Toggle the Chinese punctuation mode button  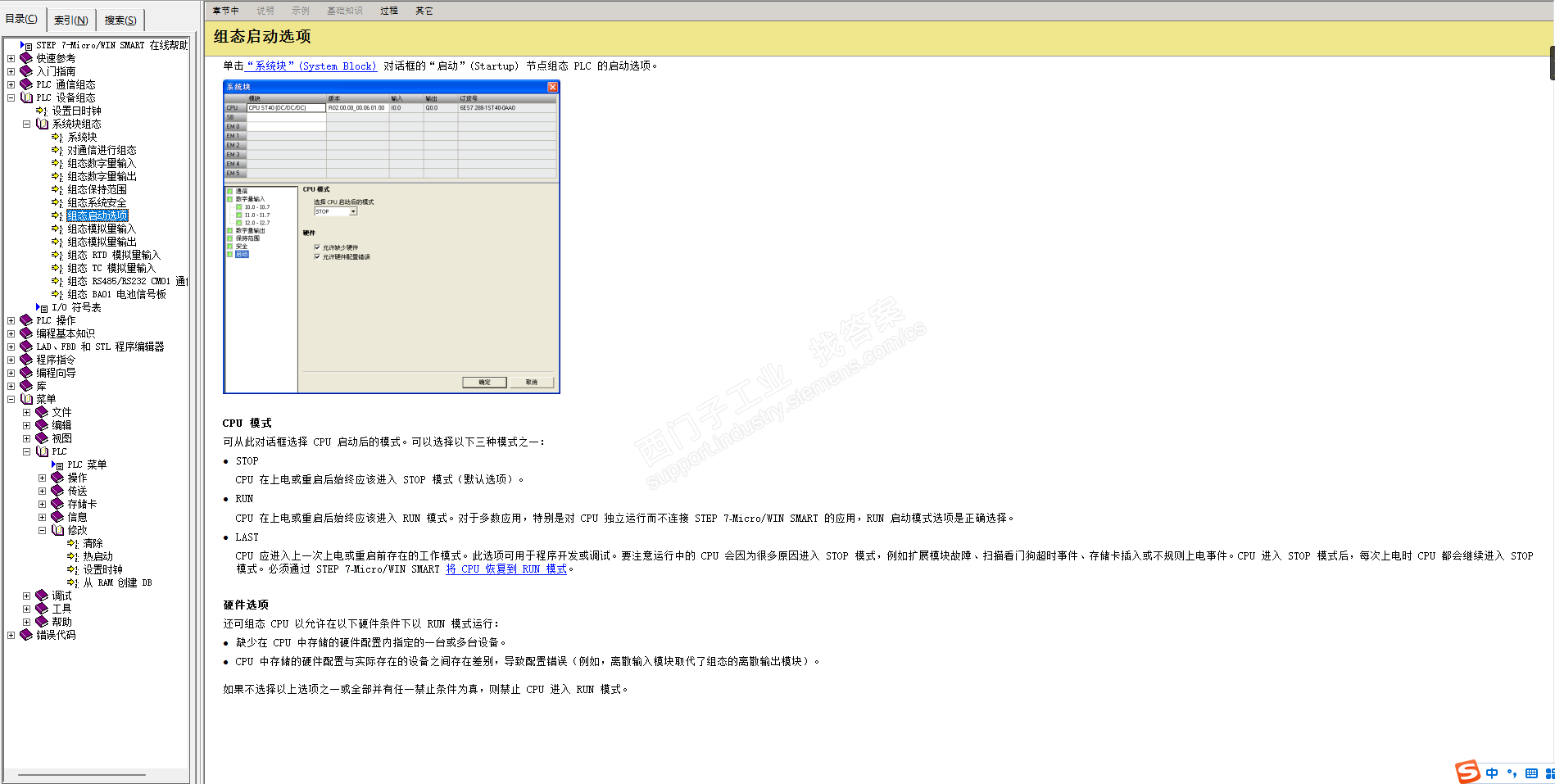(1512, 773)
